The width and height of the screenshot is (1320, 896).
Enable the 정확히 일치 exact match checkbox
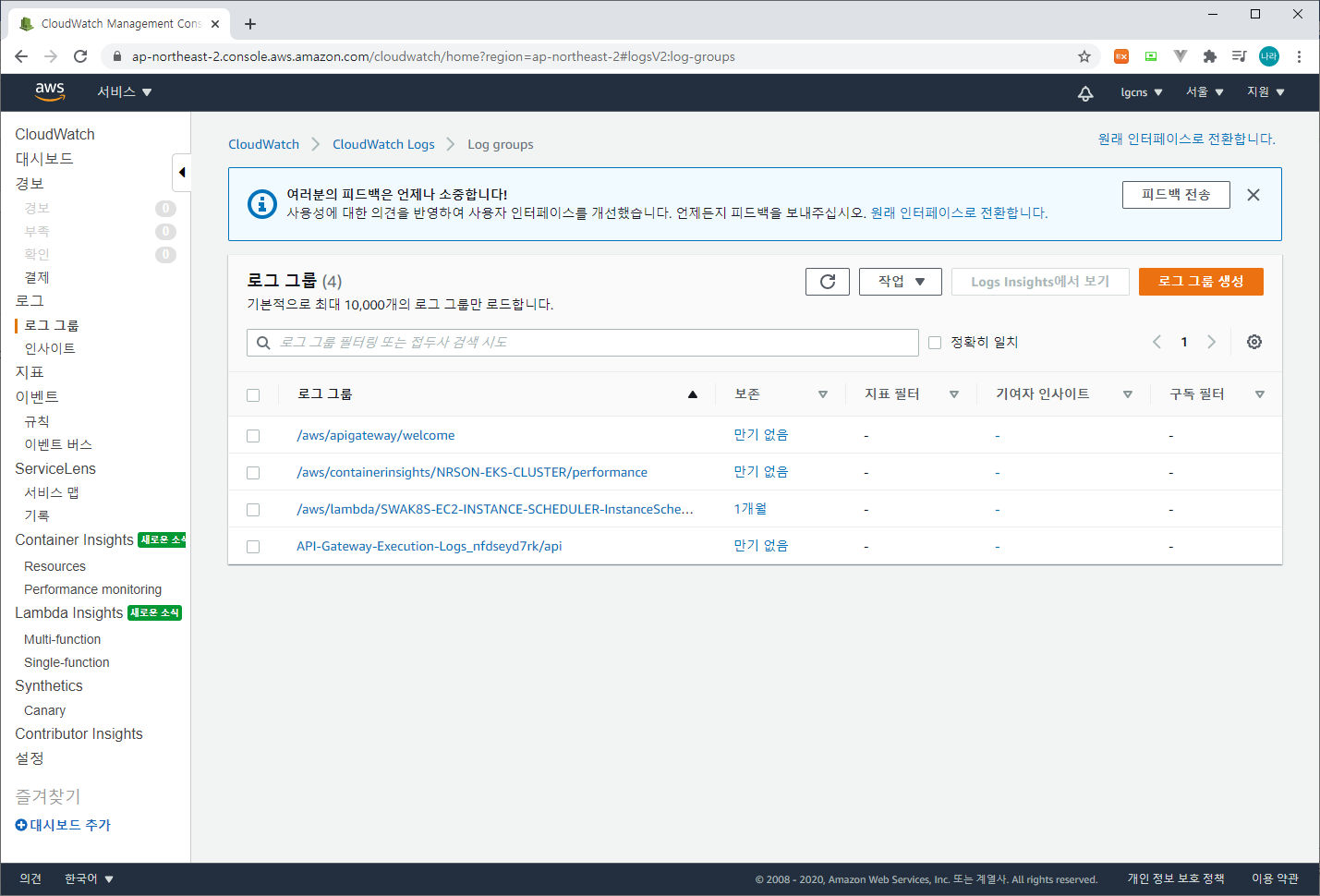(935, 343)
